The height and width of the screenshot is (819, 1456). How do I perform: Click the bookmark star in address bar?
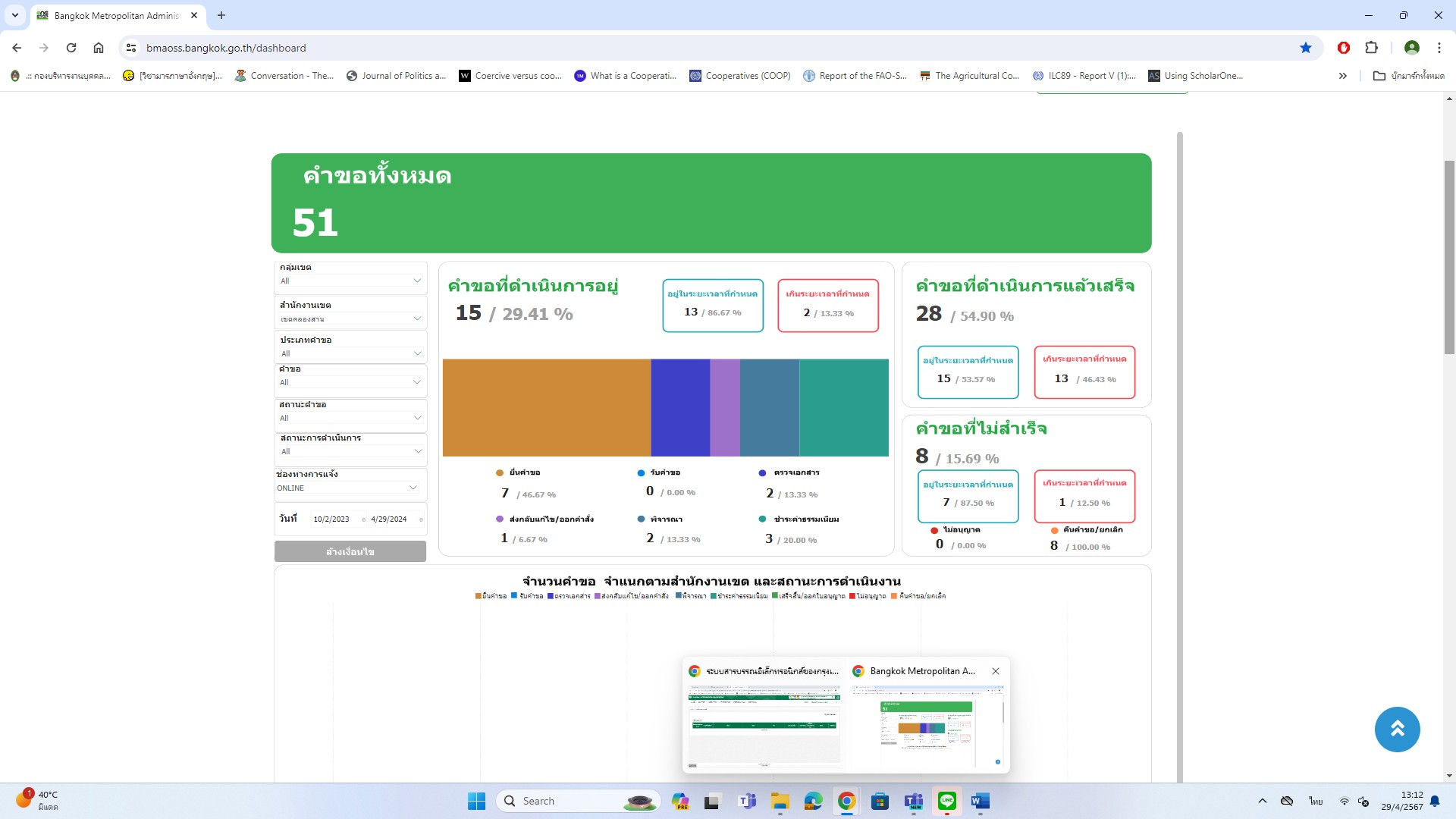[1305, 48]
